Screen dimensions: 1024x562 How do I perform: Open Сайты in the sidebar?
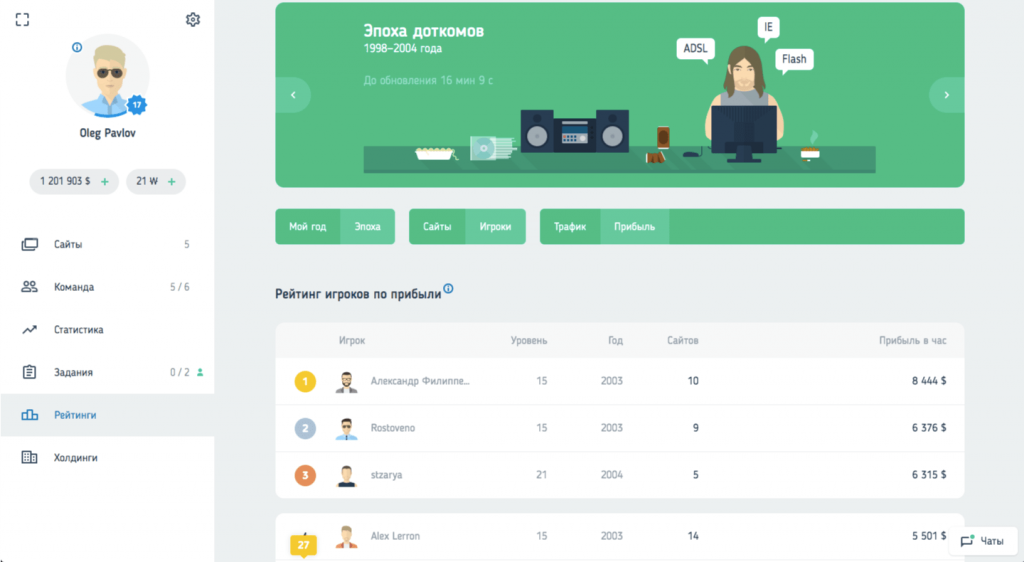click(68, 244)
